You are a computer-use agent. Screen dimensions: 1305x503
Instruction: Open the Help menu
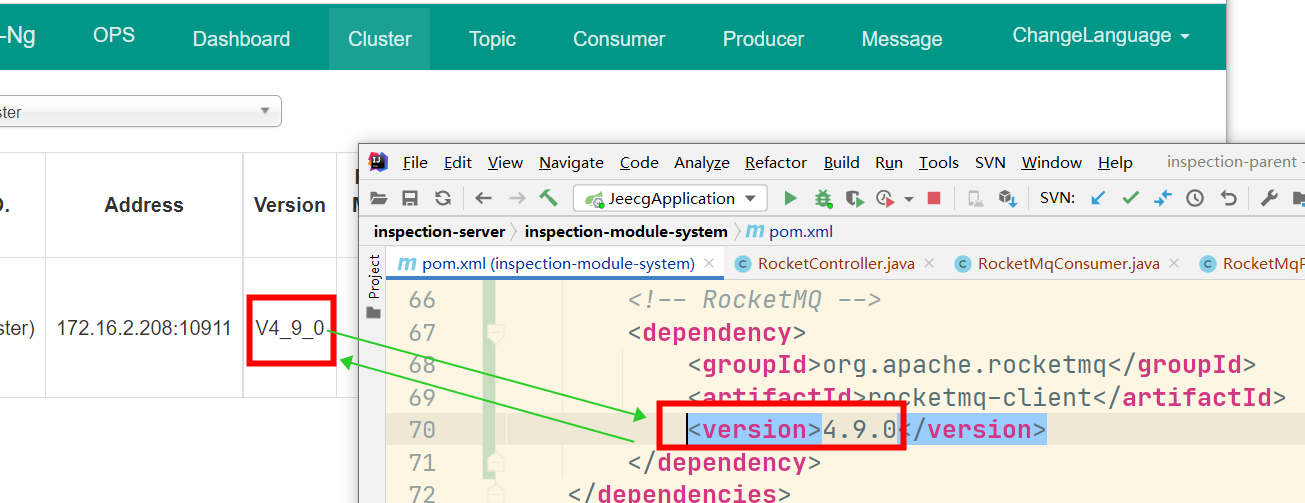1115,162
